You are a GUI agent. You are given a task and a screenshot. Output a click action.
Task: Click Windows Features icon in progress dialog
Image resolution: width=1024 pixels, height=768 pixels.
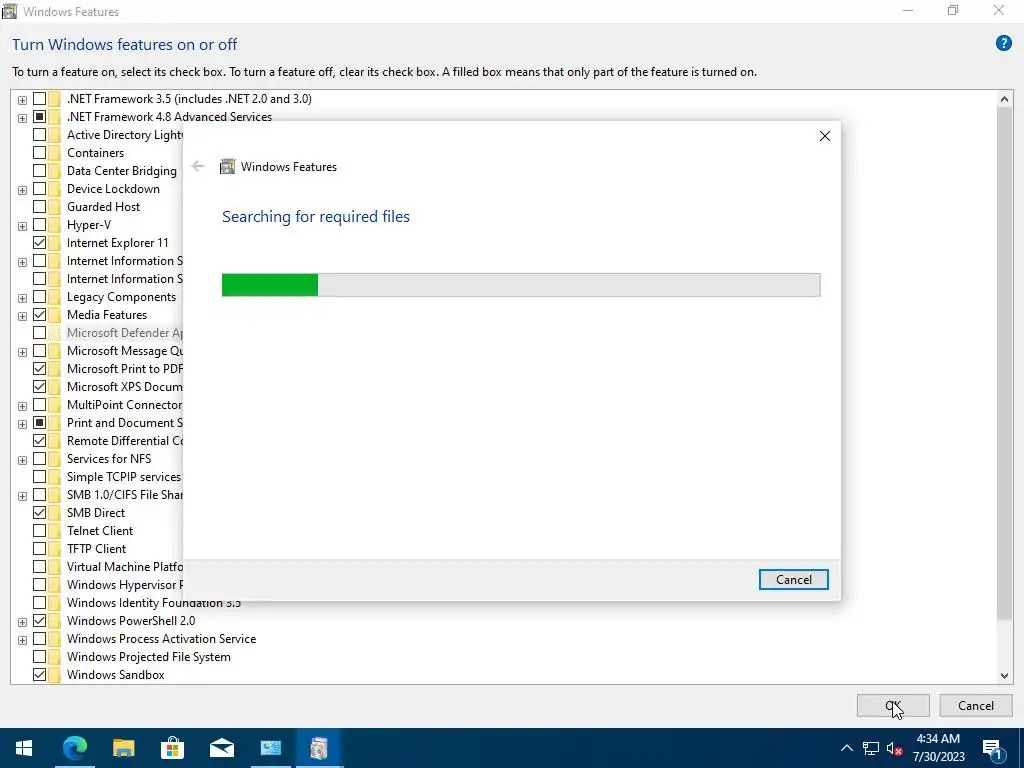(x=227, y=167)
